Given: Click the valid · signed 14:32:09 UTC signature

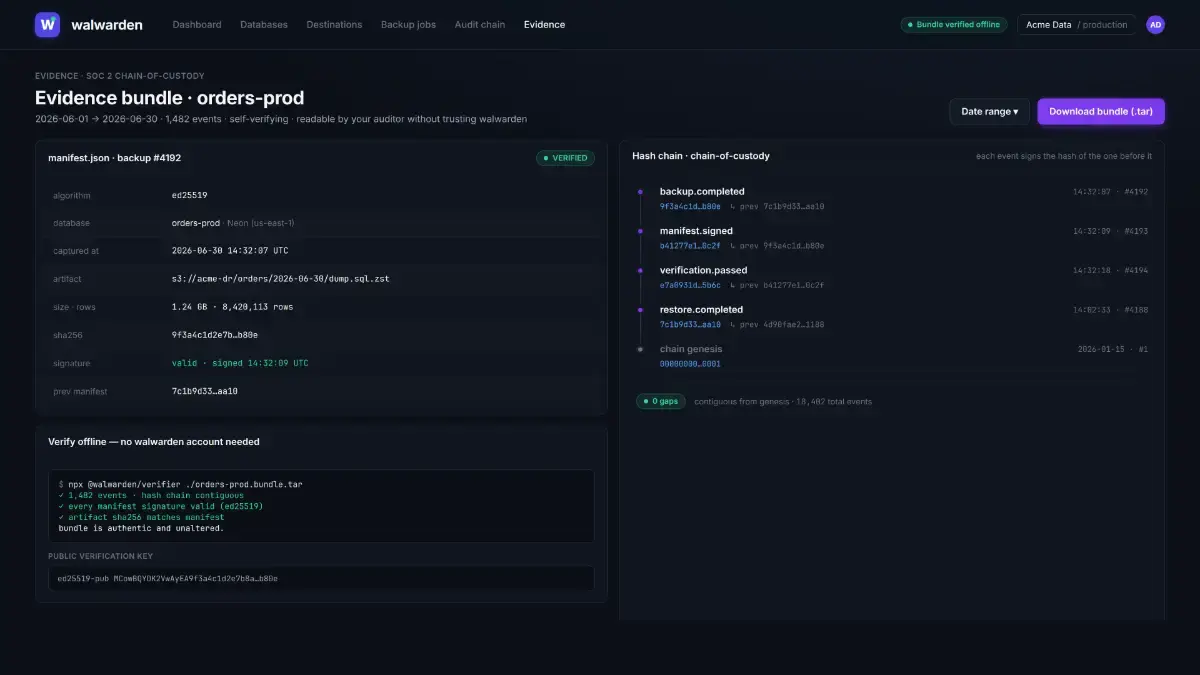Looking at the screenshot, I should pyautogui.click(x=240, y=363).
